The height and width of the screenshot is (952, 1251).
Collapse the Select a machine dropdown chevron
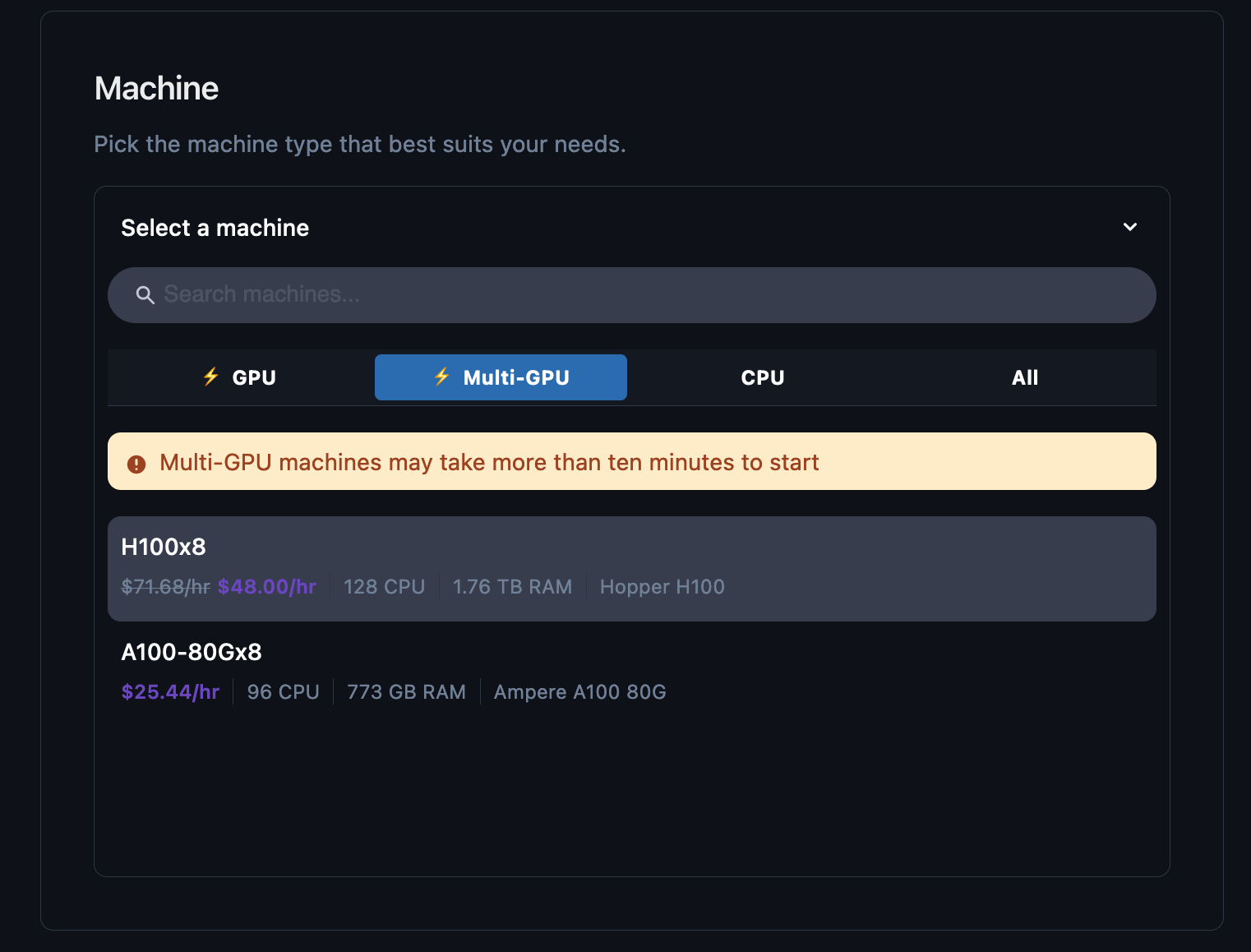pyautogui.click(x=1130, y=227)
